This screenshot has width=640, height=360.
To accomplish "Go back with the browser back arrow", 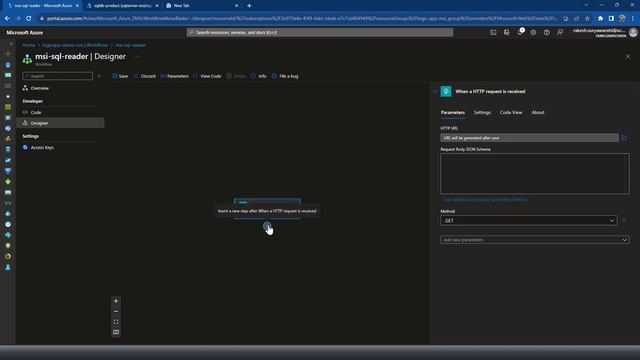I will tap(7, 18).
